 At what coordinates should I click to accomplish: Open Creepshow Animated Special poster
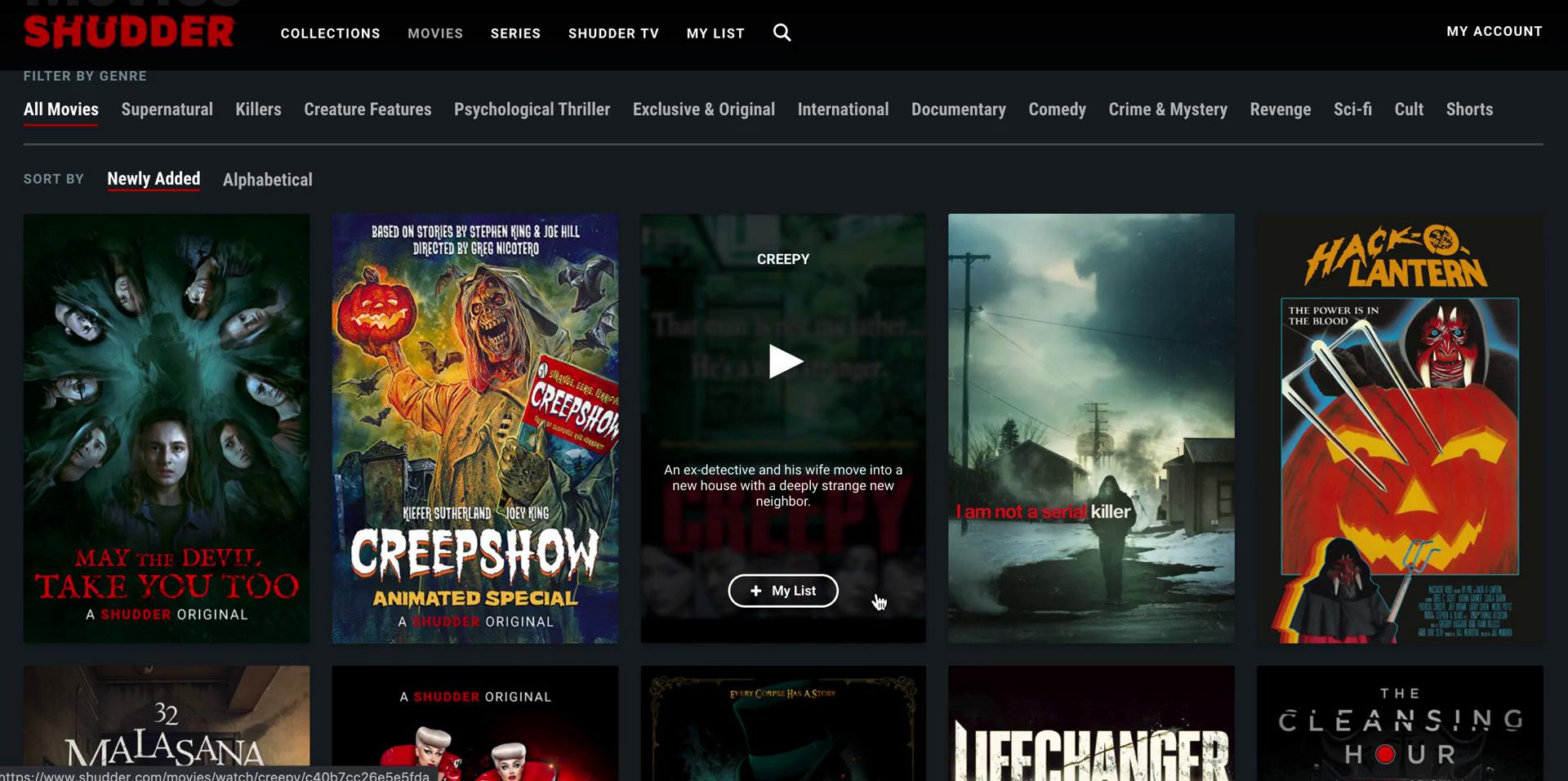(474, 428)
